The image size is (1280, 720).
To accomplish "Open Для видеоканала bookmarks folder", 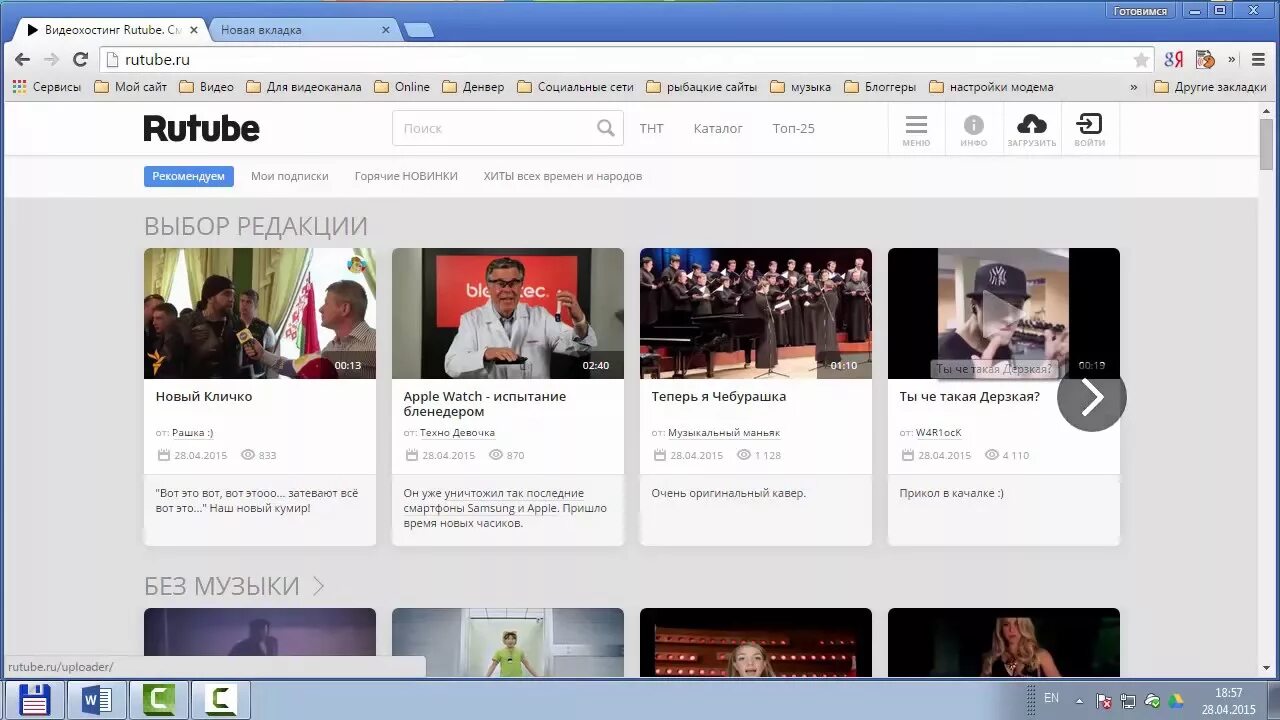I will tap(304, 87).
